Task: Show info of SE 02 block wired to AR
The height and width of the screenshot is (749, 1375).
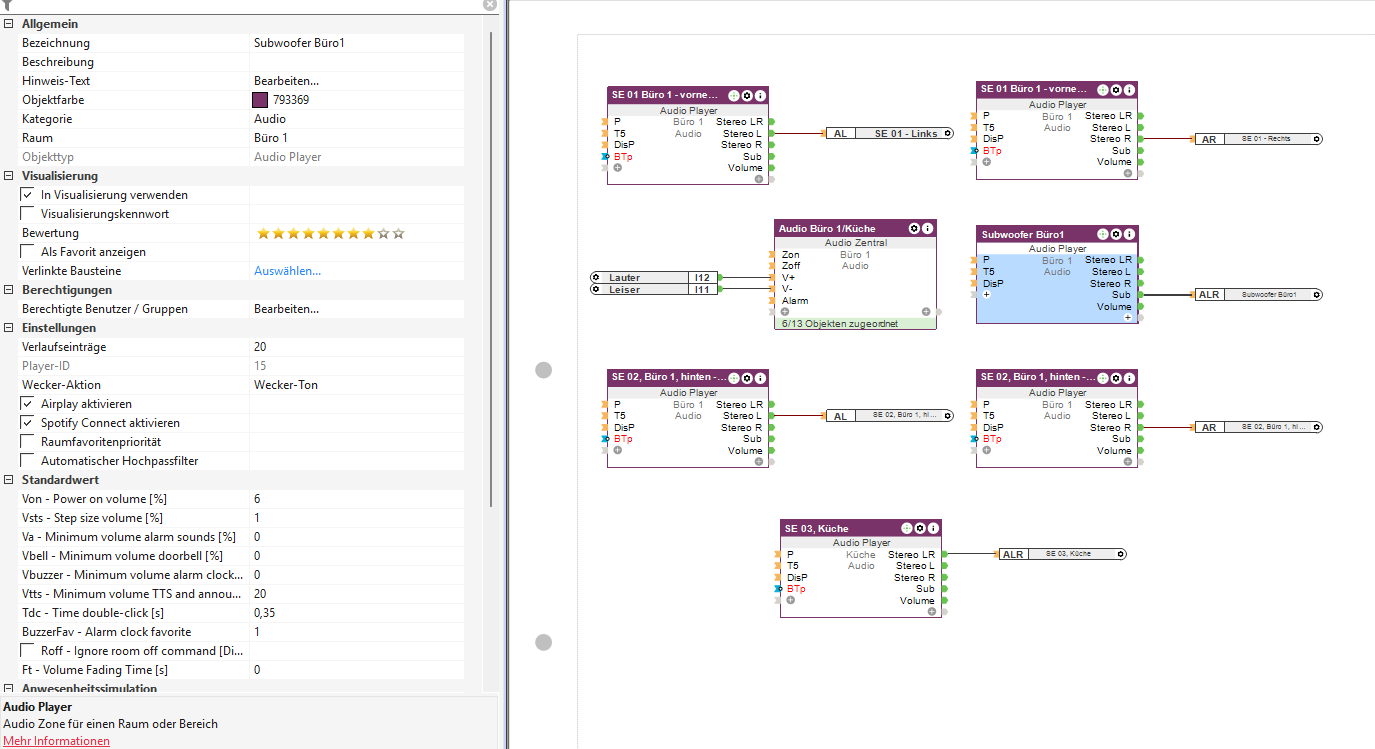Action: [x=1129, y=378]
